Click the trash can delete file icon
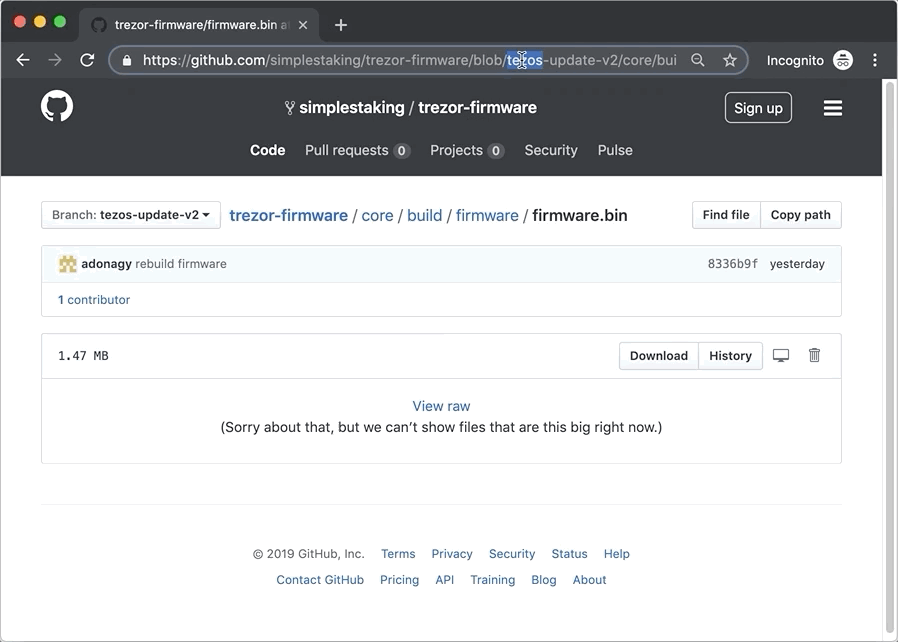The width and height of the screenshot is (898, 642). point(814,355)
